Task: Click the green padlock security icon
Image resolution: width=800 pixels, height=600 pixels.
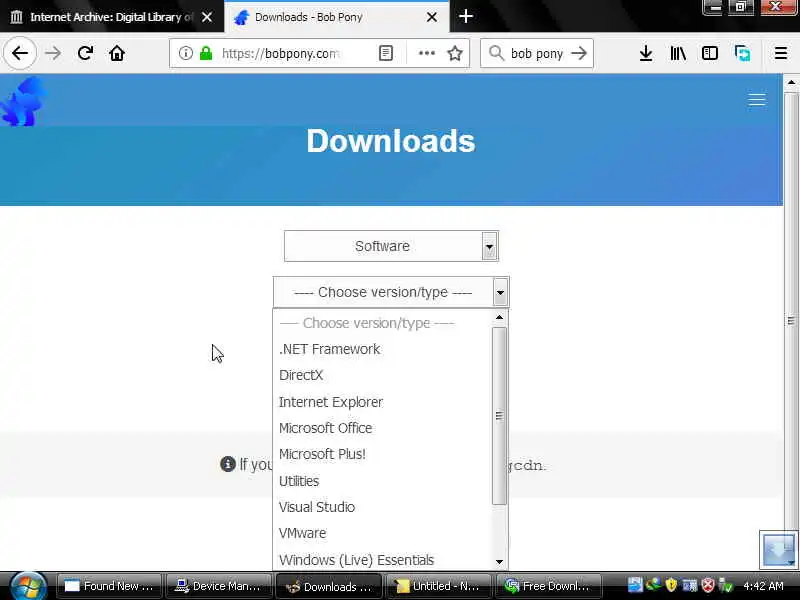Action: coord(206,53)
